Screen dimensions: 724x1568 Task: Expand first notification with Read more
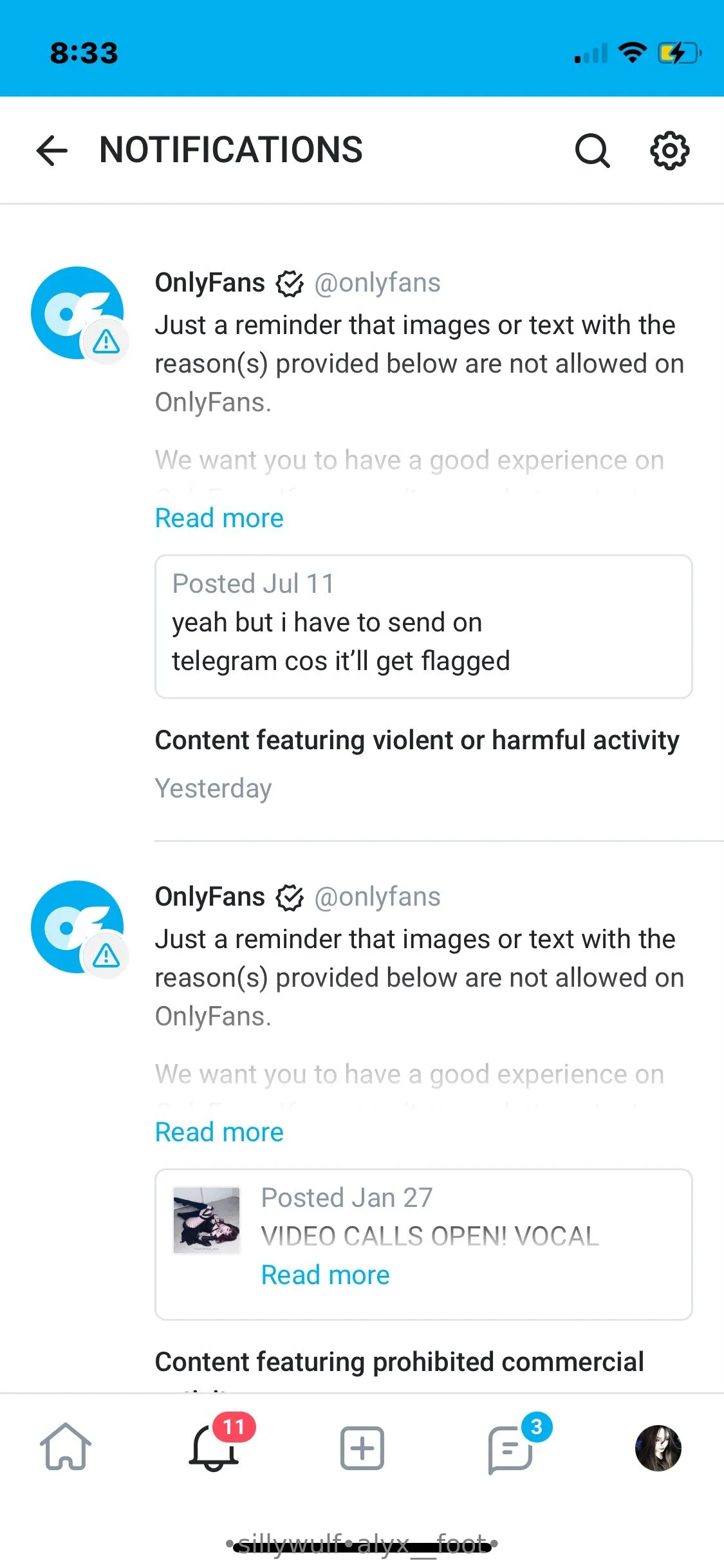(x=219, y=518)
